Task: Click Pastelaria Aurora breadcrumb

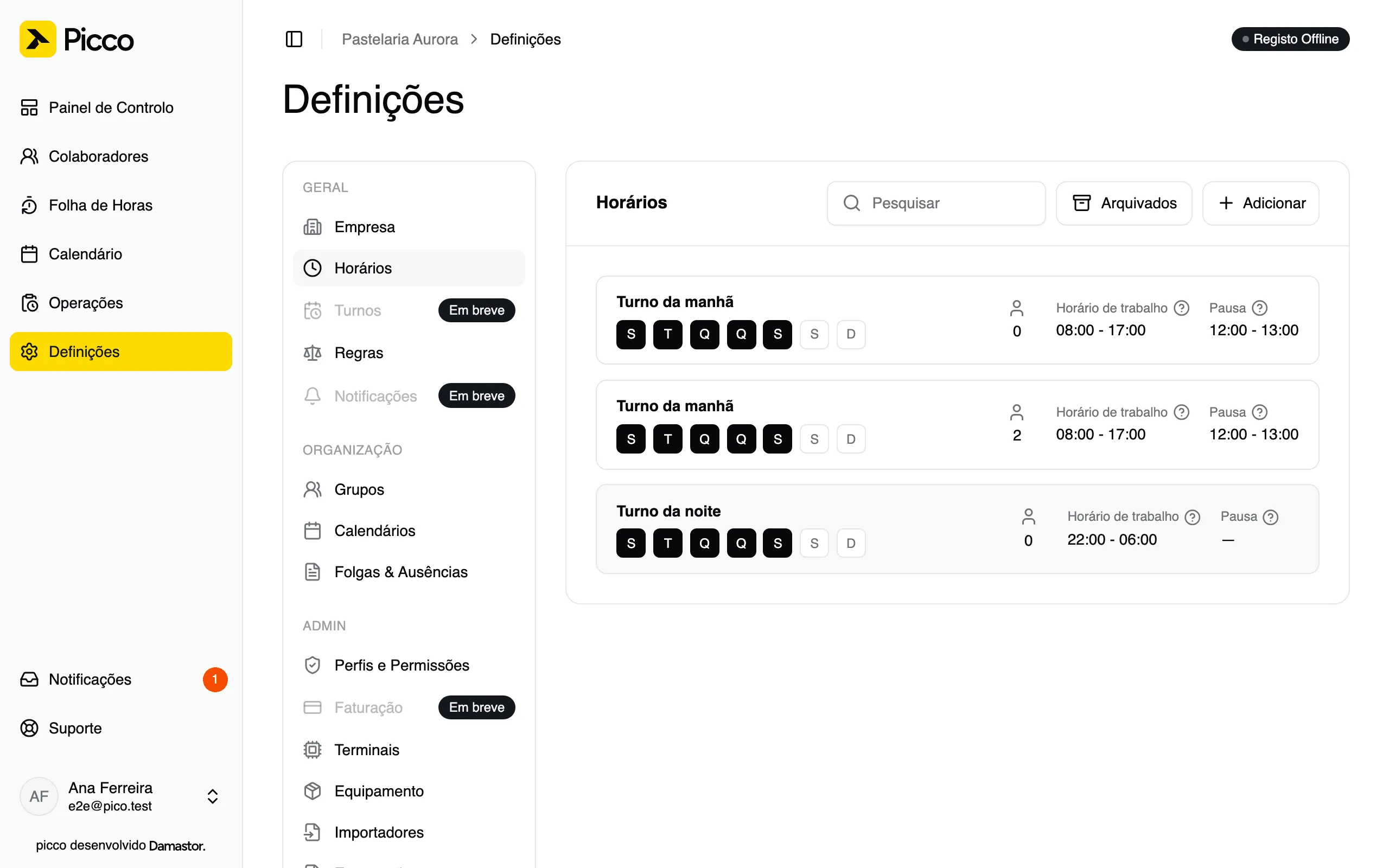Action: click(400, 39)
